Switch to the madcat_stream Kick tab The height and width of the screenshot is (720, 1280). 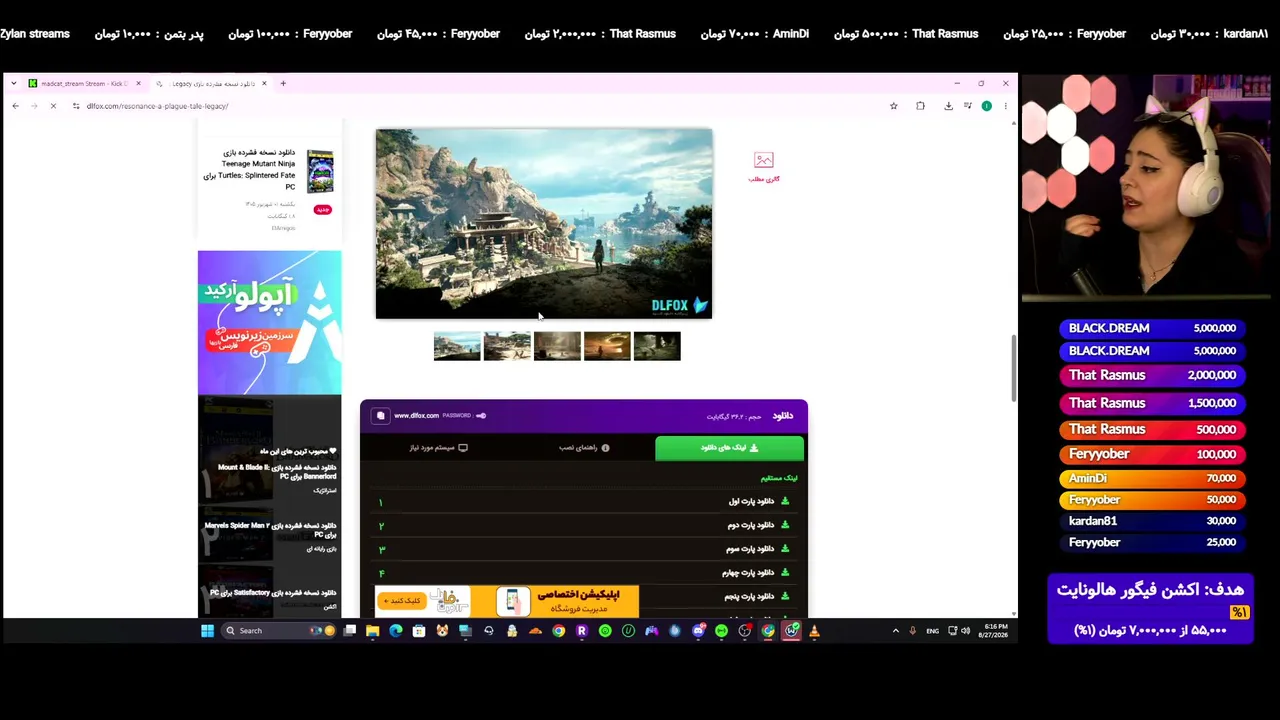point(84,84)
